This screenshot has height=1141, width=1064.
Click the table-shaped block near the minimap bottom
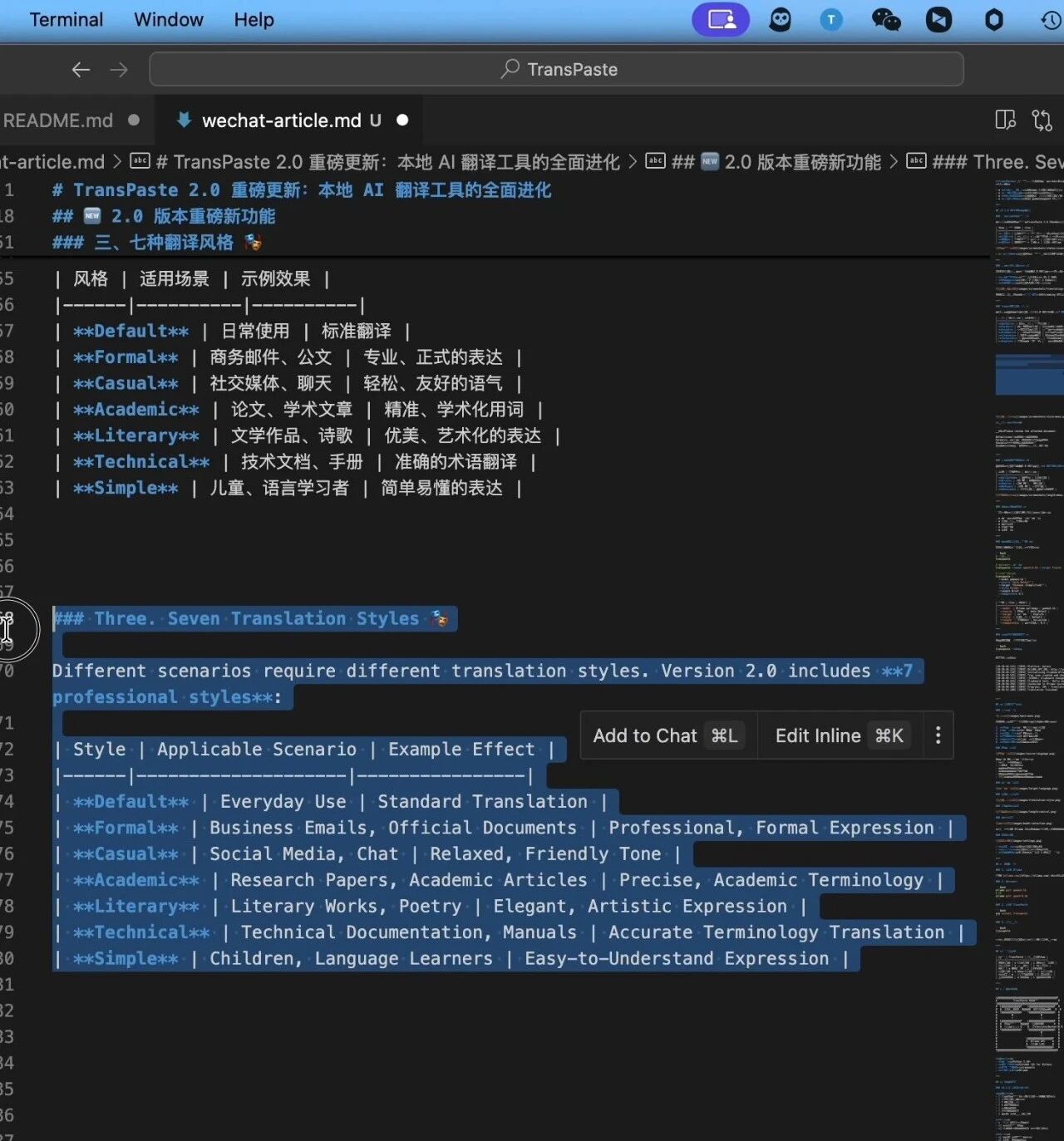point(1029,1024)
